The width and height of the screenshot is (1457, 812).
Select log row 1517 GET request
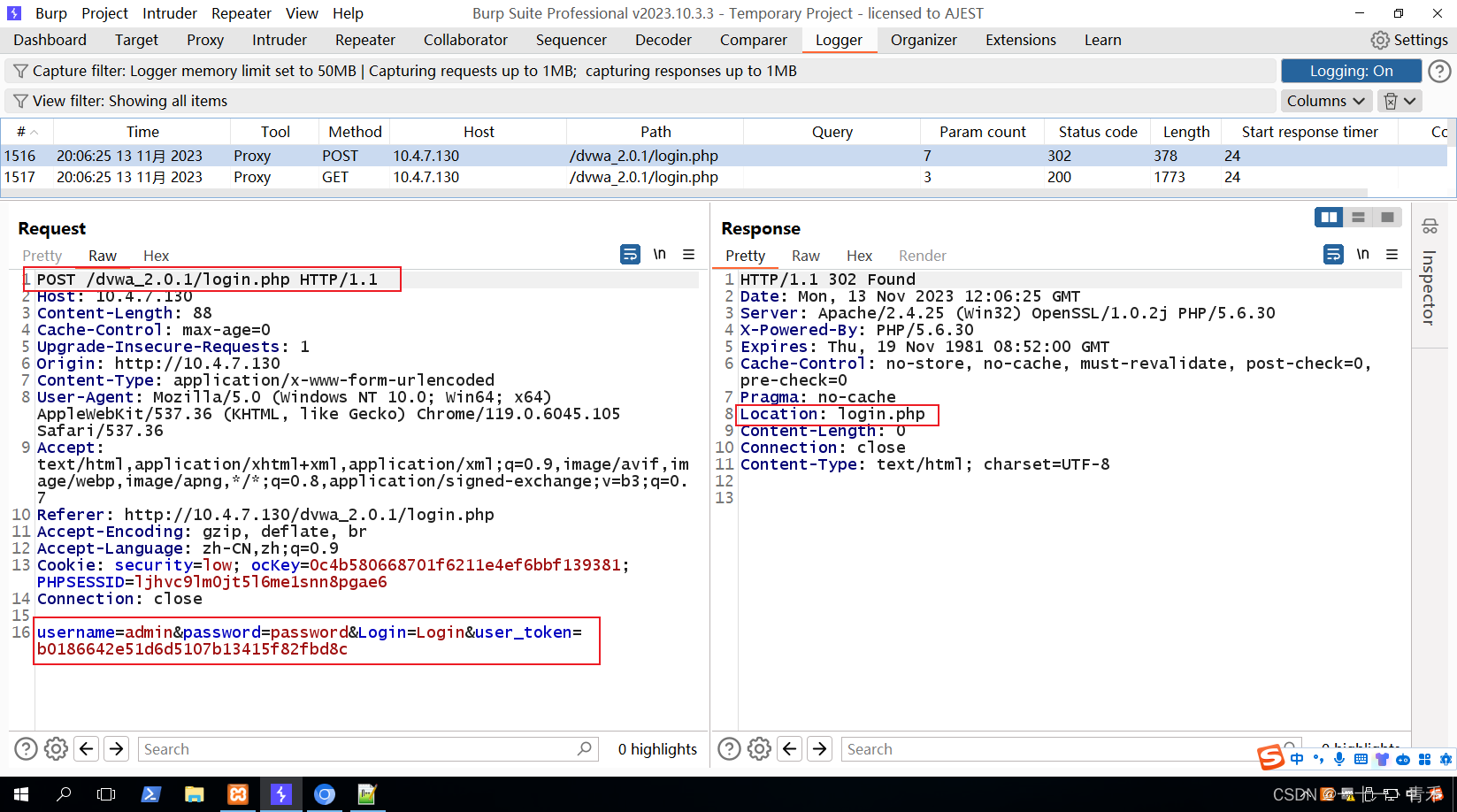tap(724, 177)
